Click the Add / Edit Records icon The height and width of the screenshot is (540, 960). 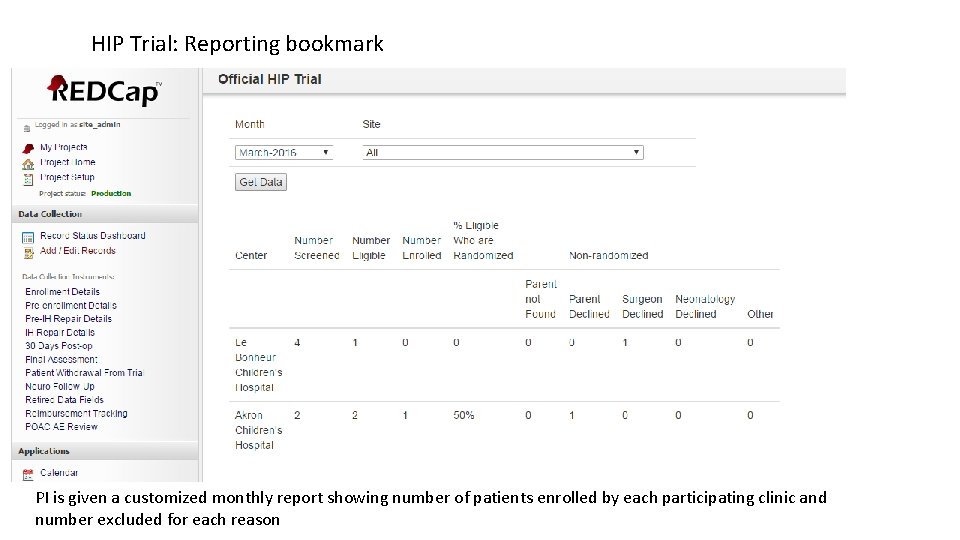click(x=28, y=252)
